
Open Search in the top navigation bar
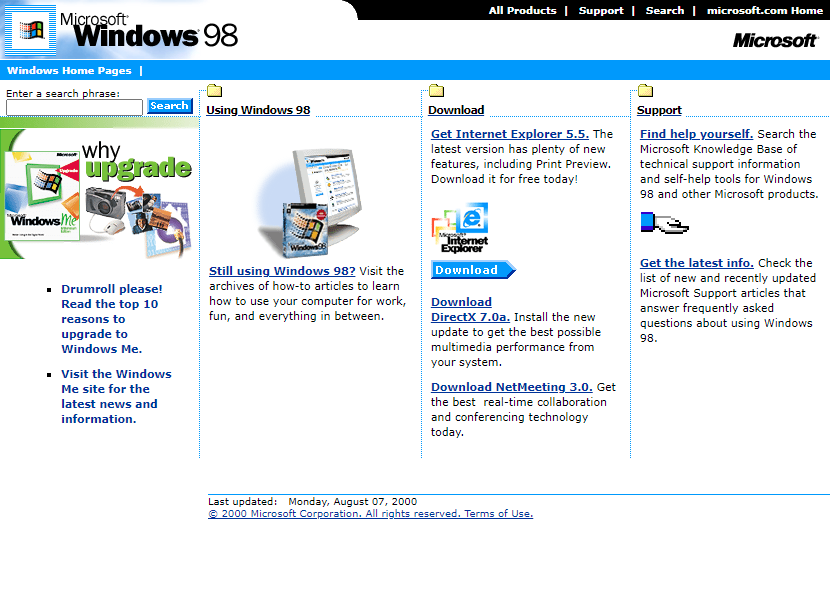click(665, 11)
